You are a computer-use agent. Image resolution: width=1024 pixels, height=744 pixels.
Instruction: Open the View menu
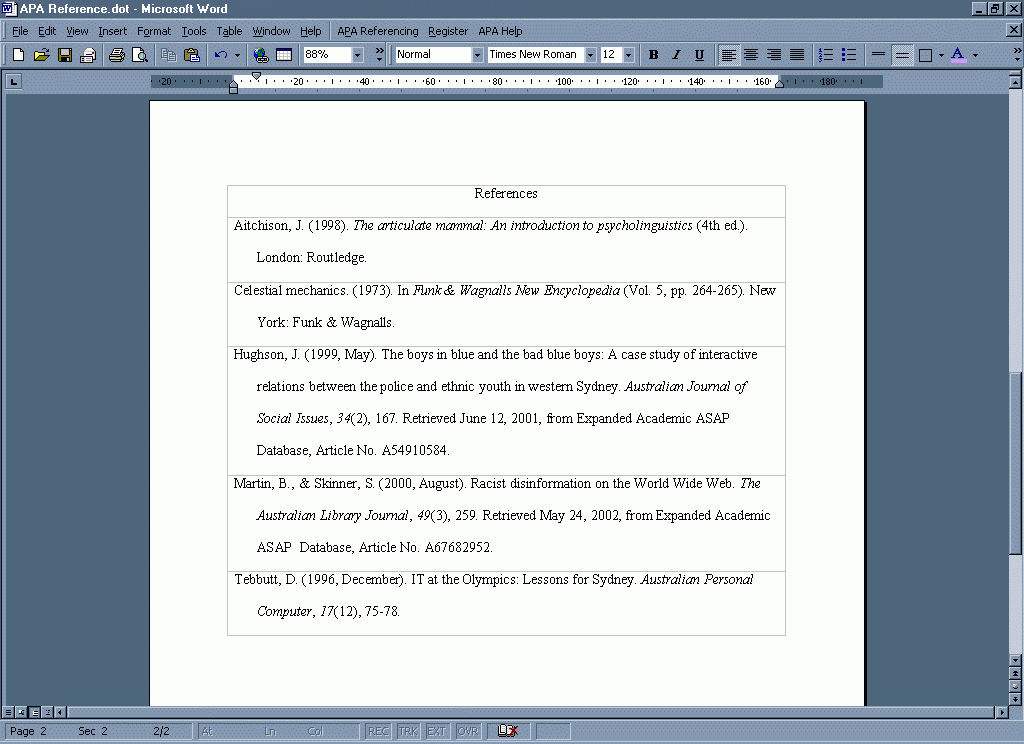[x=77, y=31]
